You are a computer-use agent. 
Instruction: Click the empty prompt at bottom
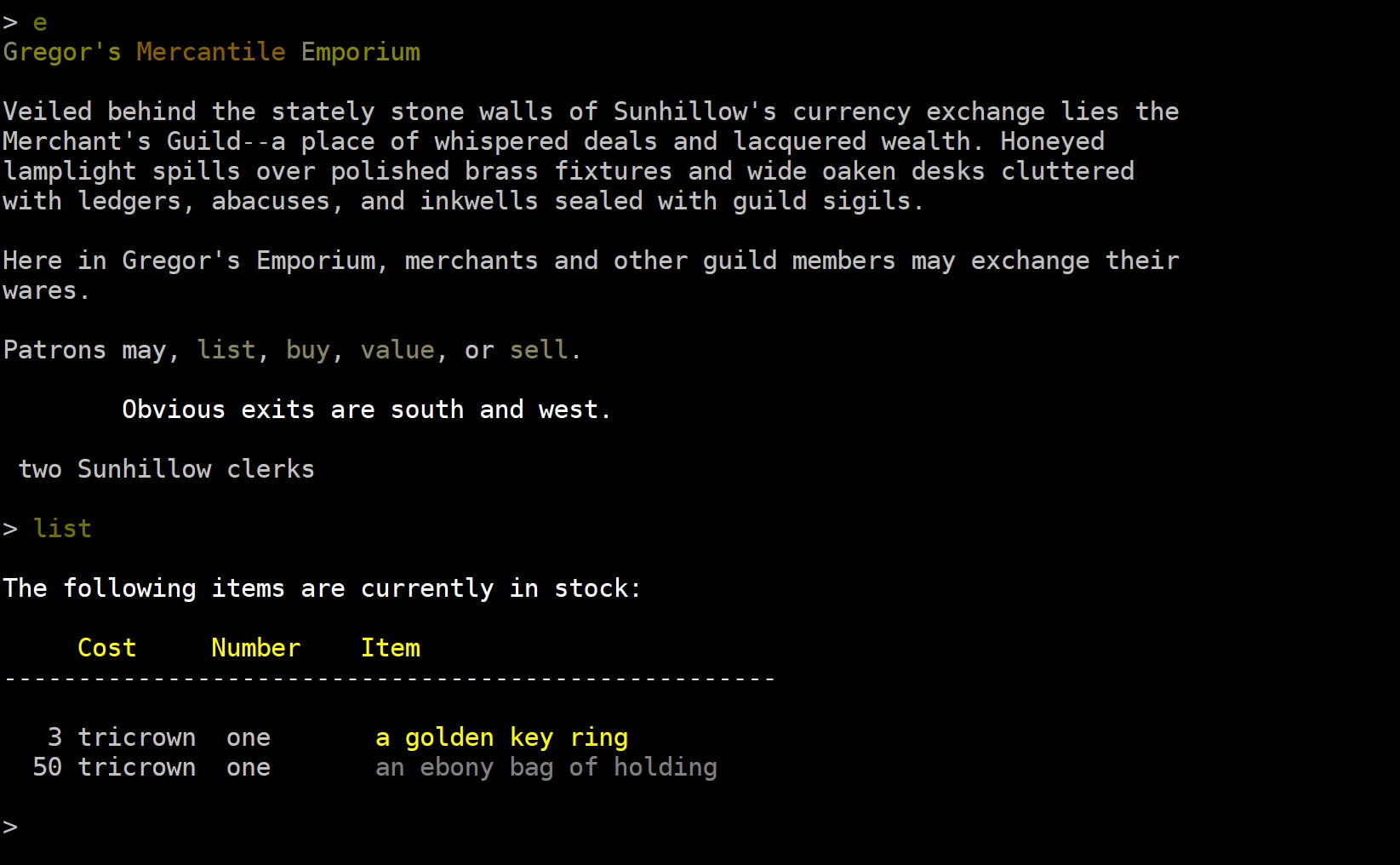point(10,827)
